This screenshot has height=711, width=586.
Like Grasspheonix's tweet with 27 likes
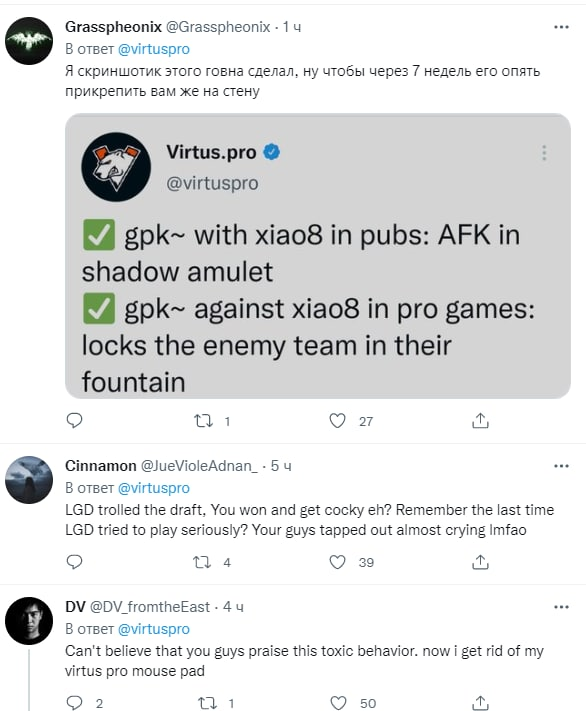click(x=337, y=421)
